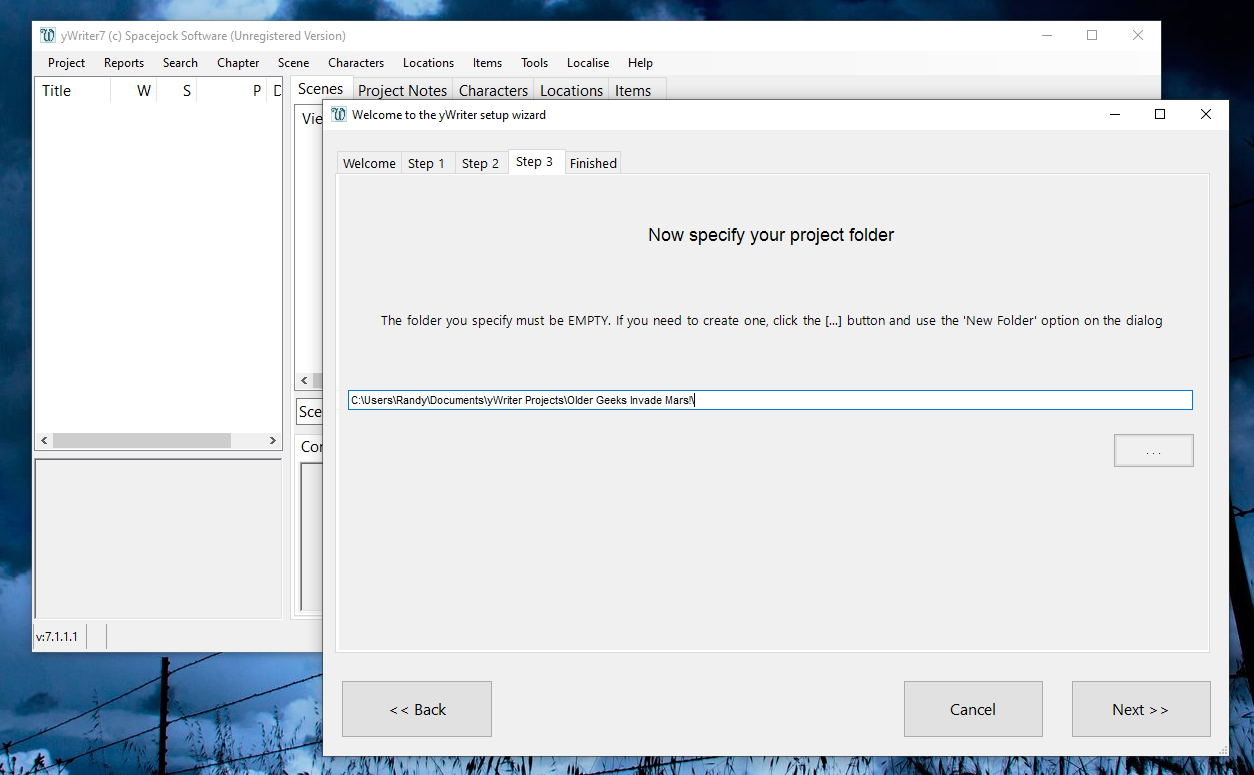Close the setup wizard window
The height and width of the screenshot is (775, 1254).
1206,114
